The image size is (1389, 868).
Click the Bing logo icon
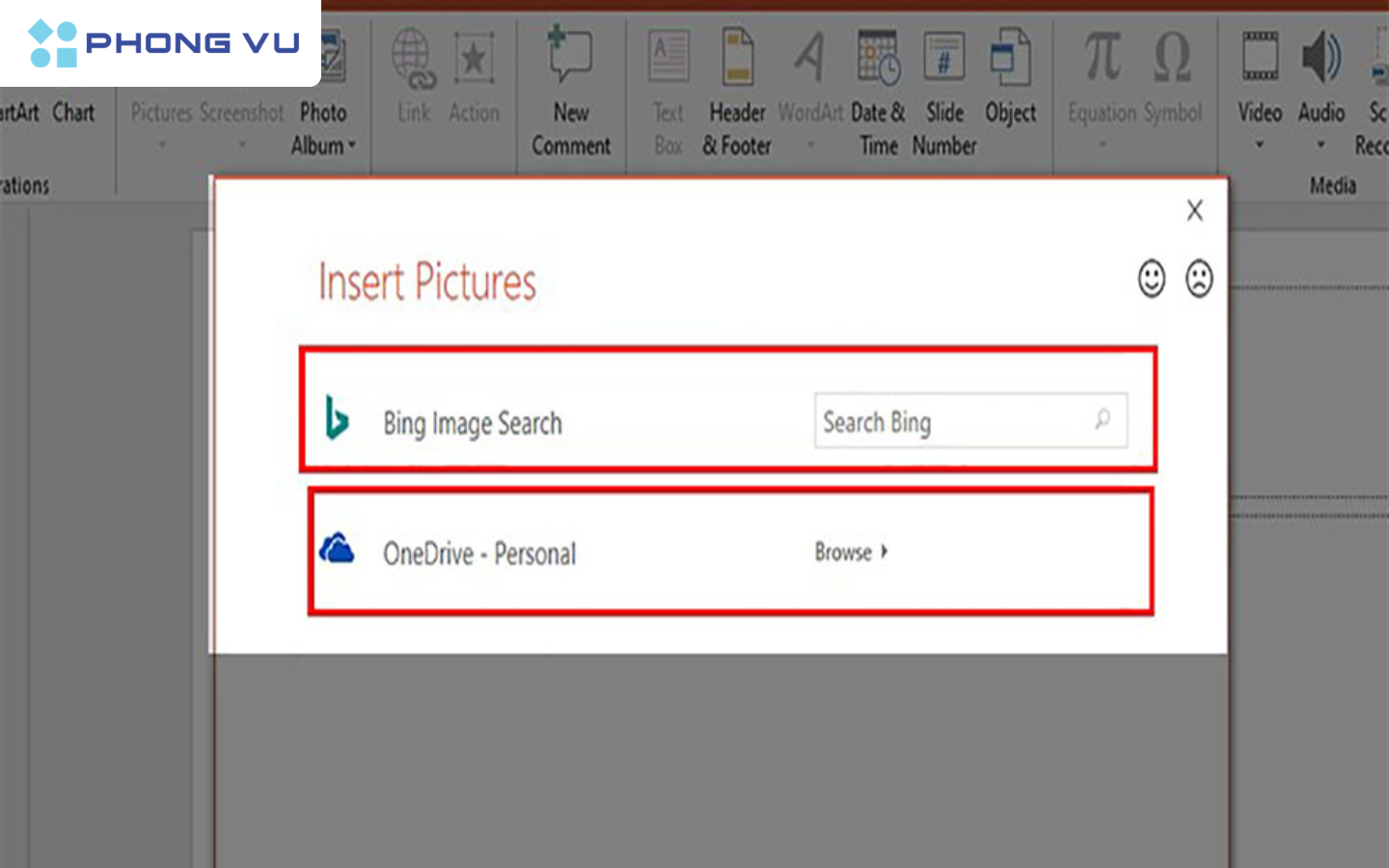337,418
